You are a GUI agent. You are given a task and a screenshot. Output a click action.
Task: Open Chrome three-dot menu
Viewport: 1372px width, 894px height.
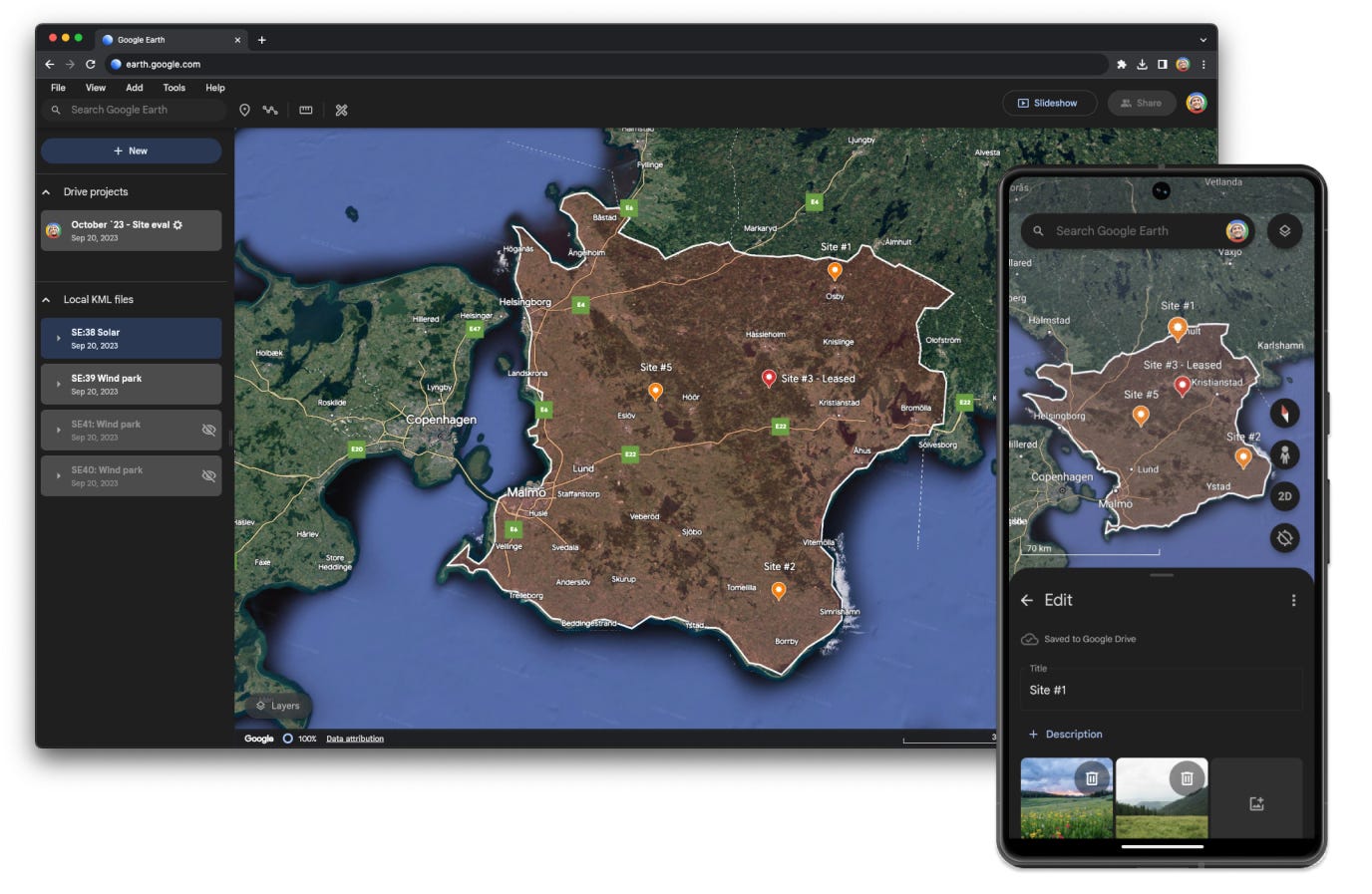click(1203, 64)
